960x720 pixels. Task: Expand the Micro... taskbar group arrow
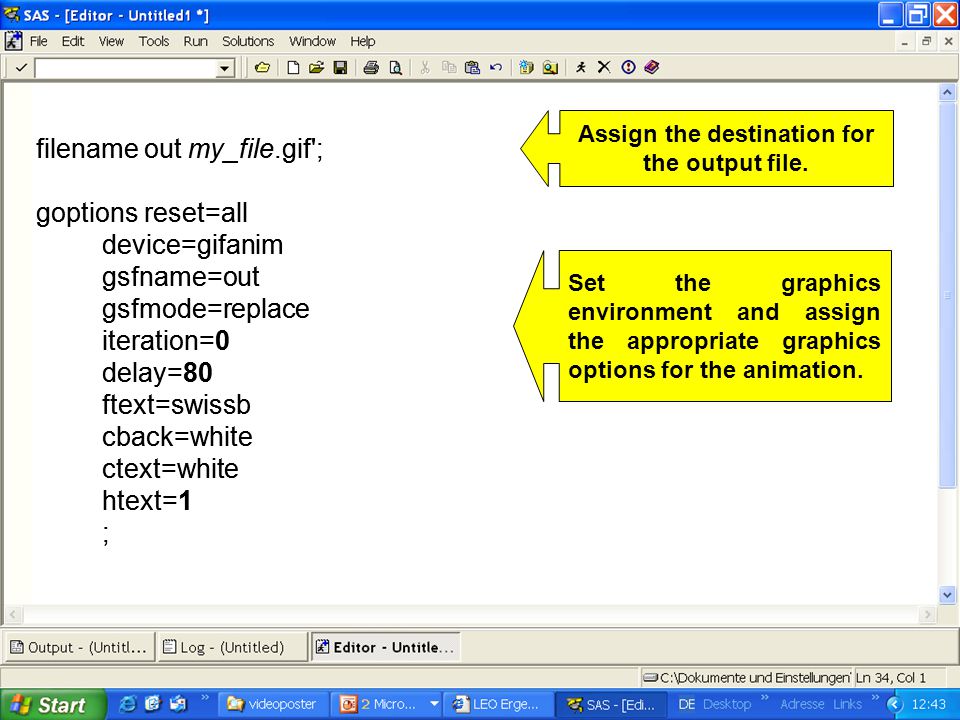pos(434,705)
